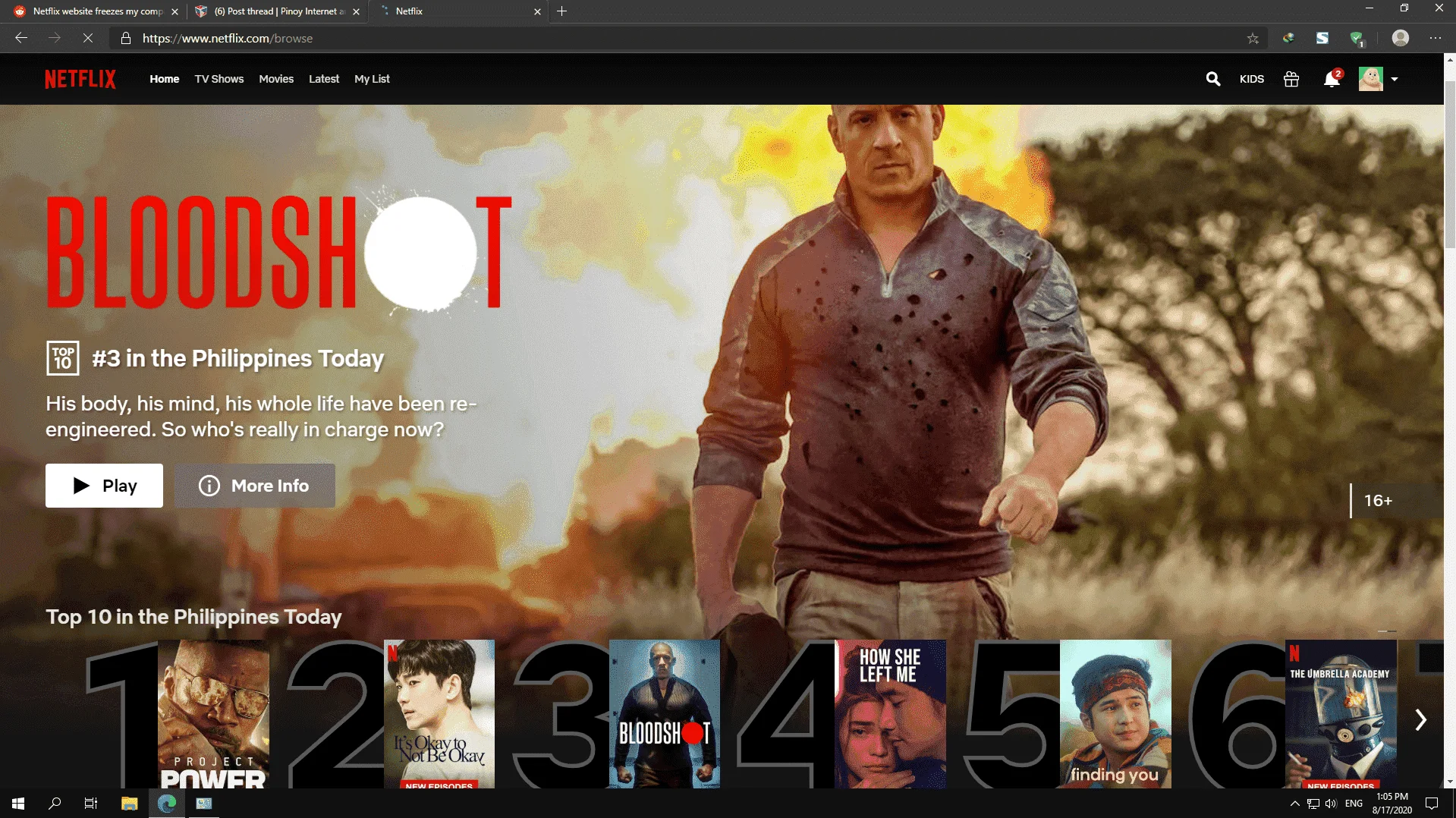Viewport: 1456px width, 818px height.
Task: Click the Edge icon on the taskbar
Action: pyautogui.click(x=167, y=804)
